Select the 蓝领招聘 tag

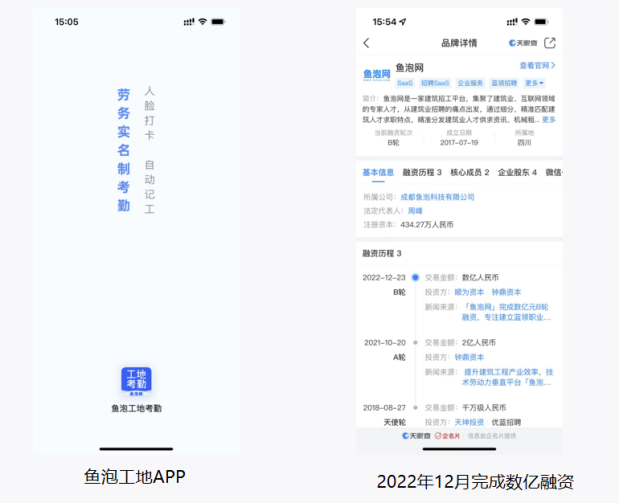point(504,83)
